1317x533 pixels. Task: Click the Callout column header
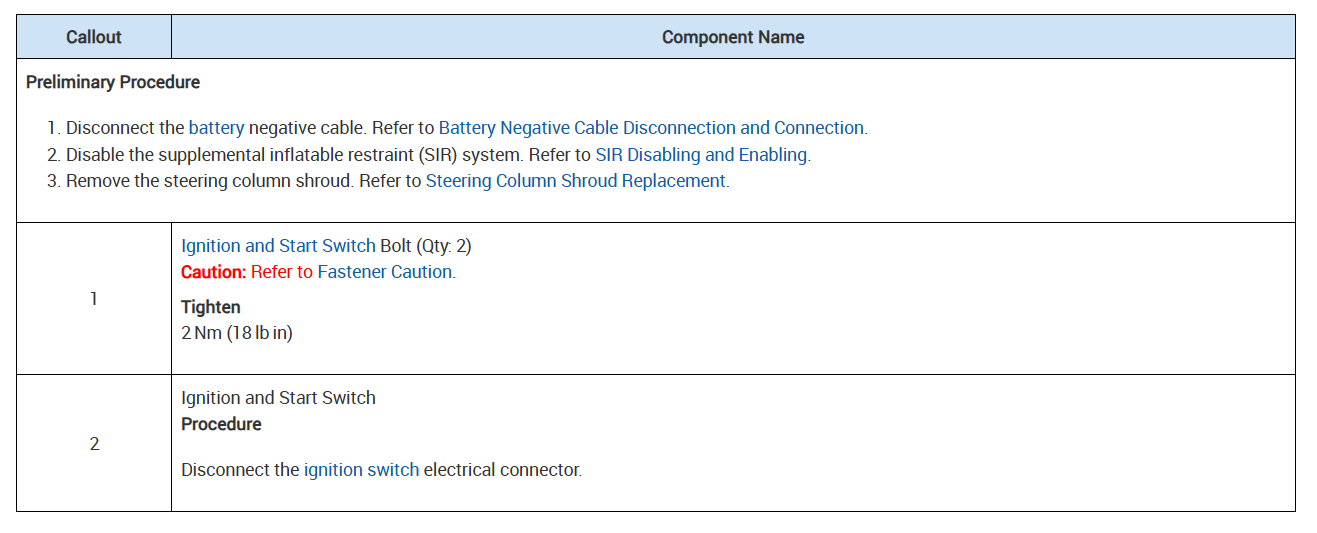click(93, 37)
